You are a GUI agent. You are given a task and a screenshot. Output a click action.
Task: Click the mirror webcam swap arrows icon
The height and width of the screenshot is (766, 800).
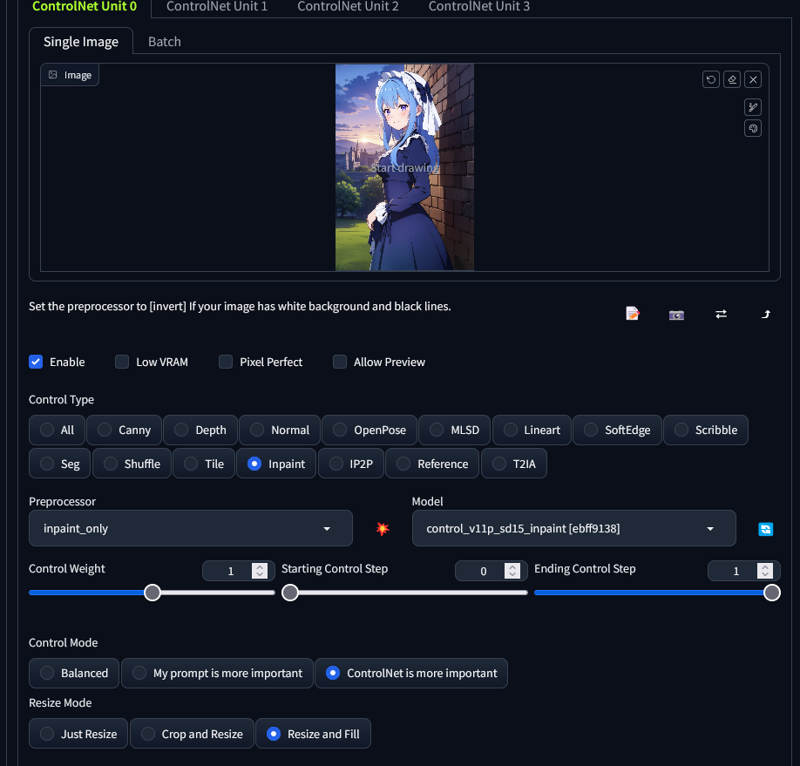[x=721, y=314]
